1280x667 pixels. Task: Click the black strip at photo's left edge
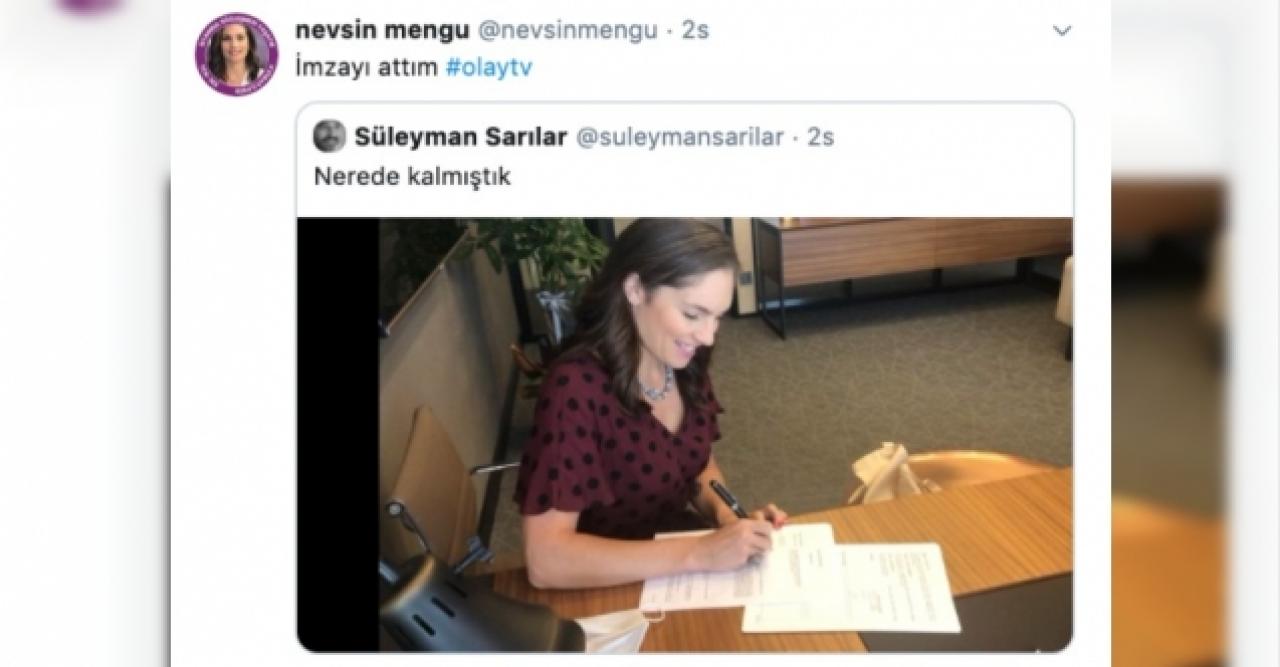tap(338, 435)
